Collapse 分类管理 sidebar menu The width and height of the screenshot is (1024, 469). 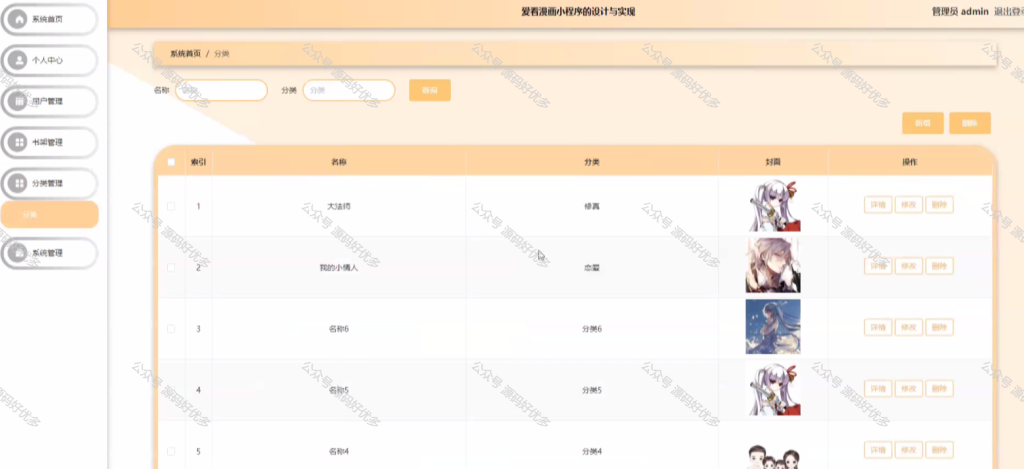tap(50, 184)
